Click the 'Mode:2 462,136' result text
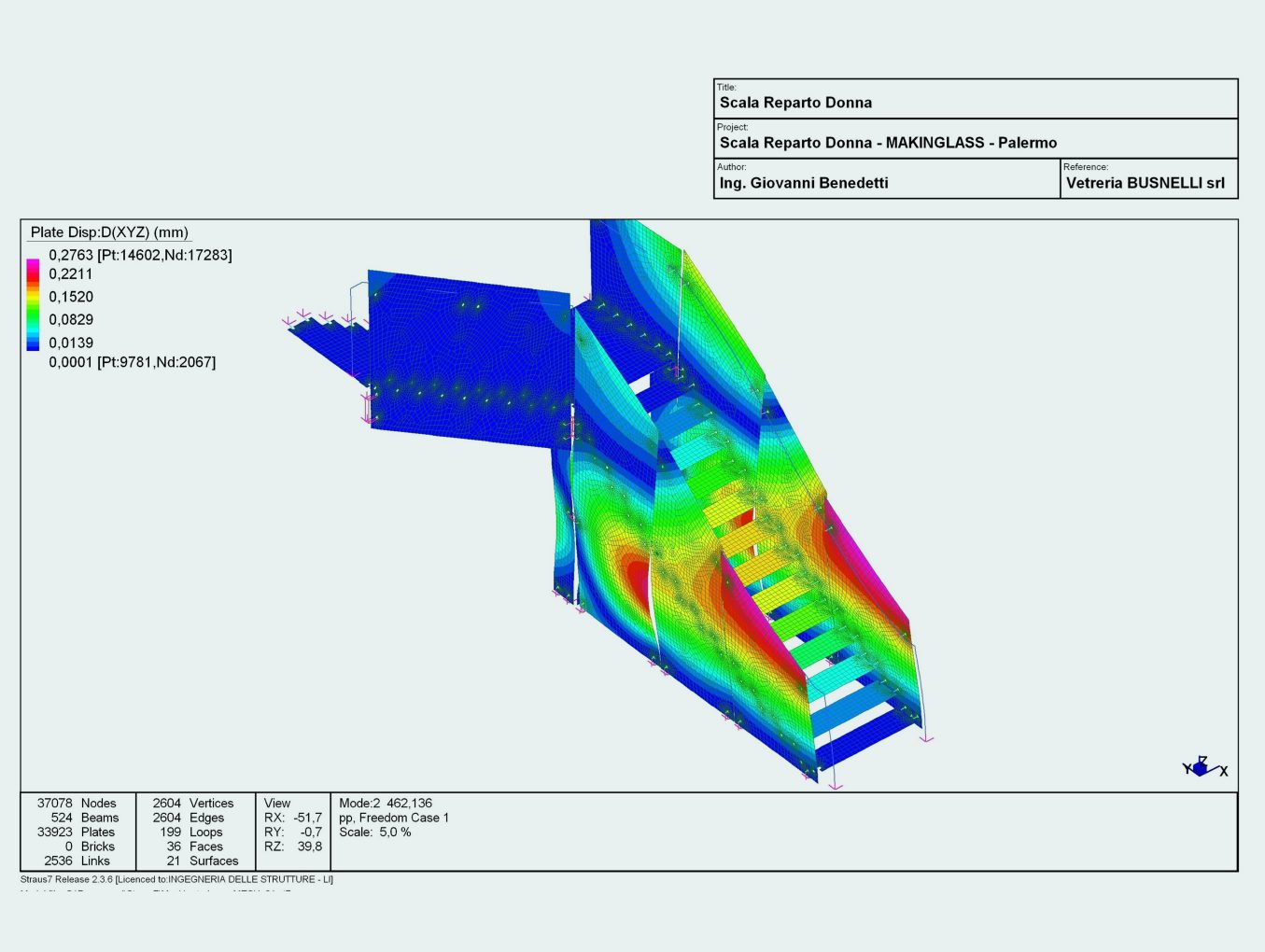Image resolution: width=1265 pixels, height=952 pixels. tap(386, 803)
